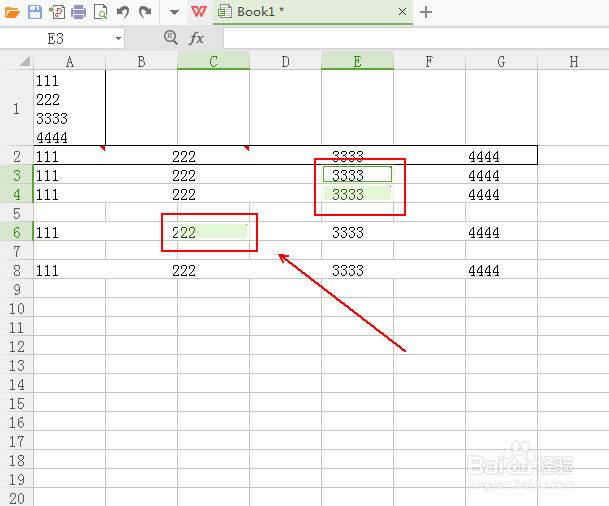Click the 111 value in row 8

tap(47, 270)
